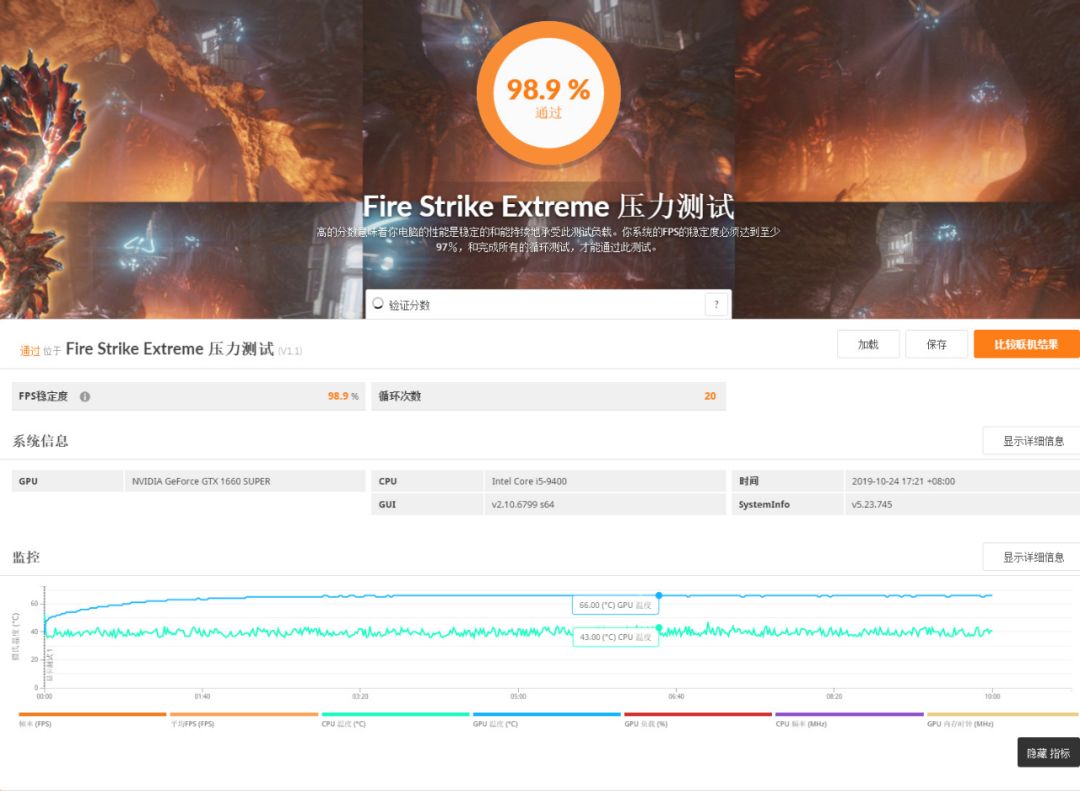Show details for the 监控 section
The width and height of the screenshot is (1080, 791).
click(x=1032, y=557)
